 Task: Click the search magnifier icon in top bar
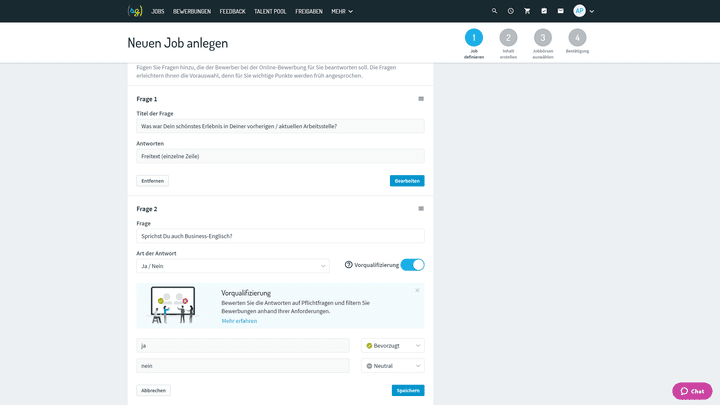(494, 11)
